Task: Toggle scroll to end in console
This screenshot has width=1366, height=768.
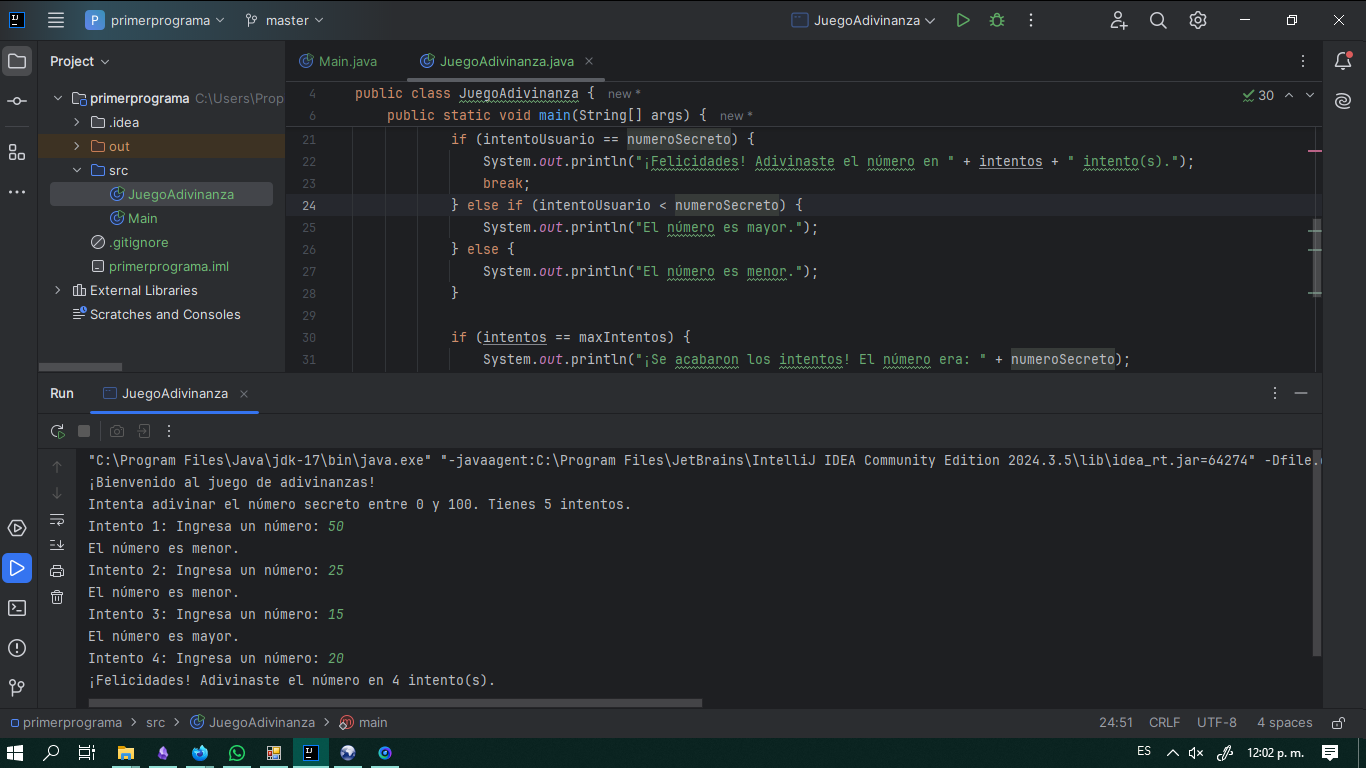Action: point(57,545)
